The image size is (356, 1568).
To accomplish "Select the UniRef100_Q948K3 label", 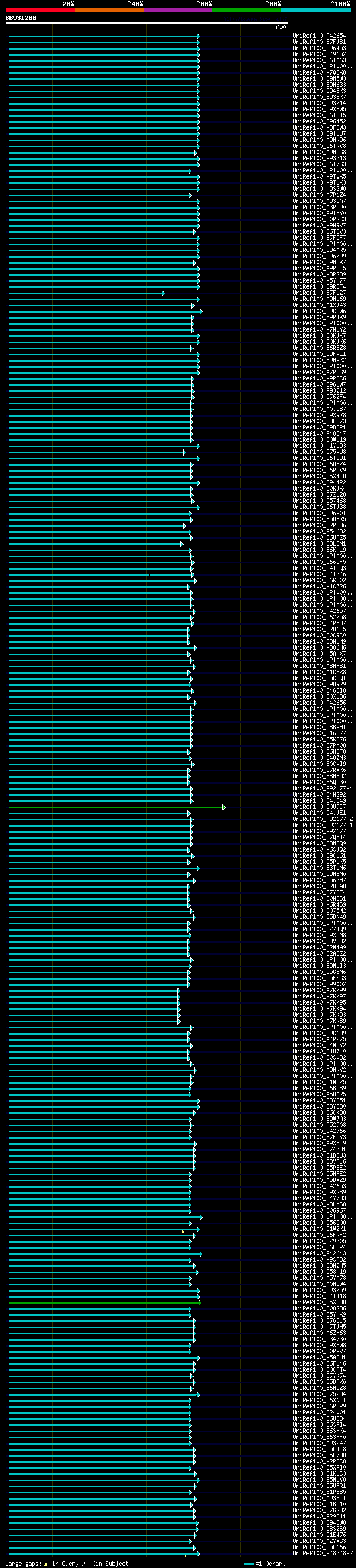I will coord(319,91).
